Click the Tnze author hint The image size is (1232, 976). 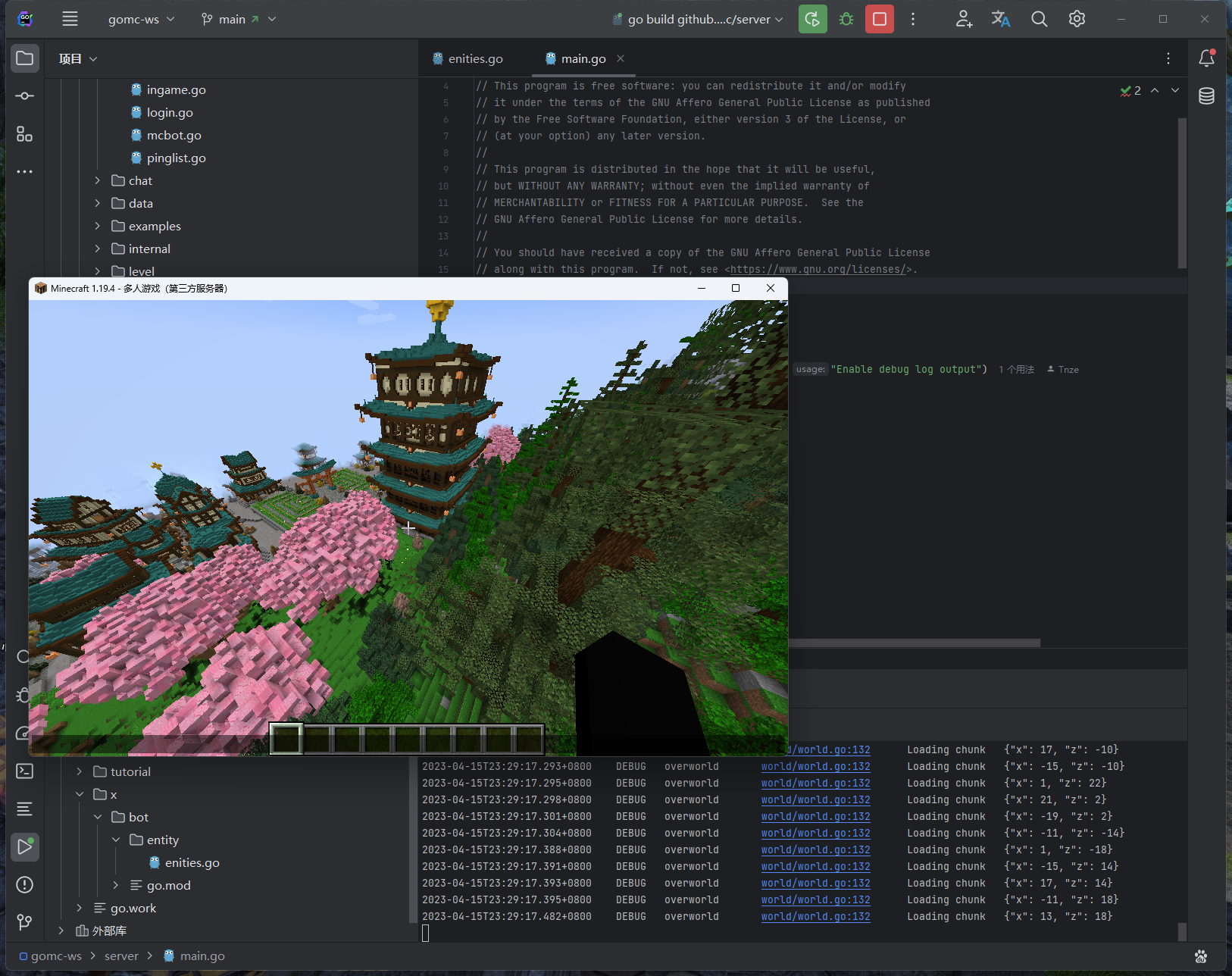coord(1063,369)
